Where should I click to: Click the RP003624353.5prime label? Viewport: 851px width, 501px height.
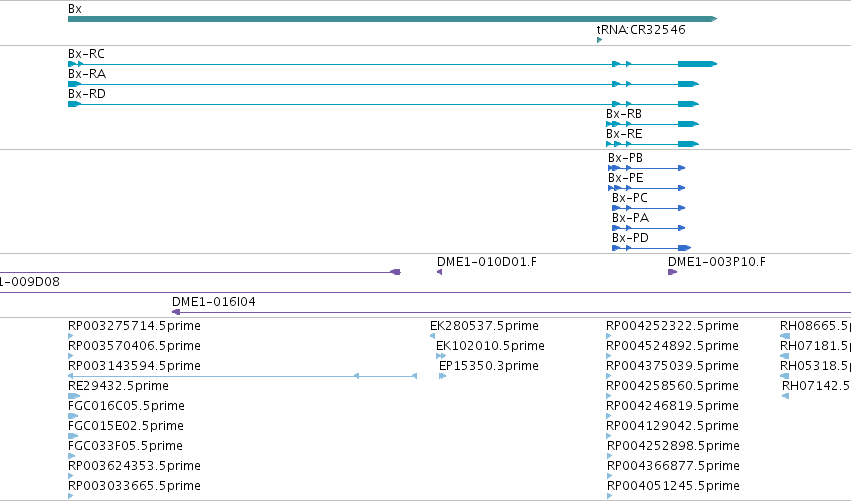[x=134, y=466]
